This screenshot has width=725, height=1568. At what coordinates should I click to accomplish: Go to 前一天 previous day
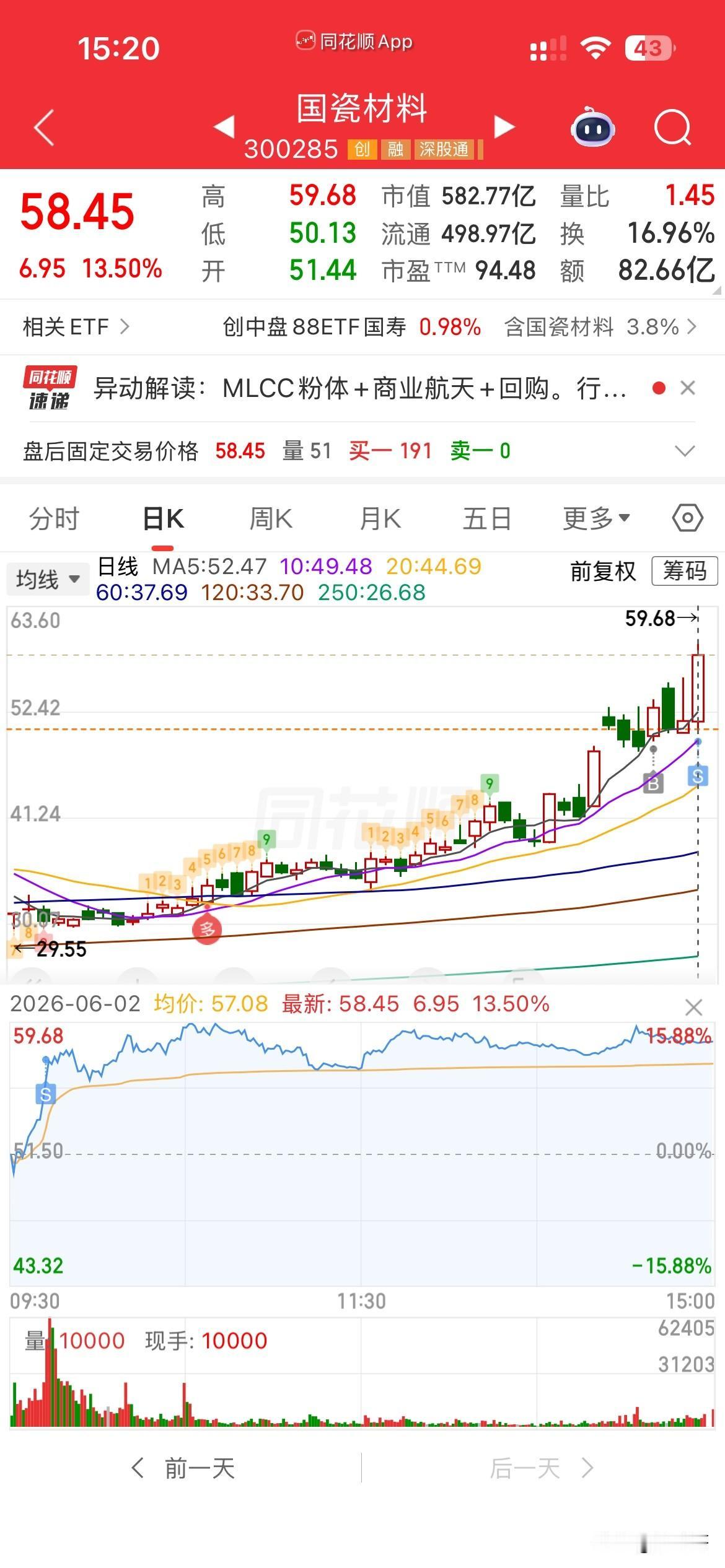(x=184, y=1468)
